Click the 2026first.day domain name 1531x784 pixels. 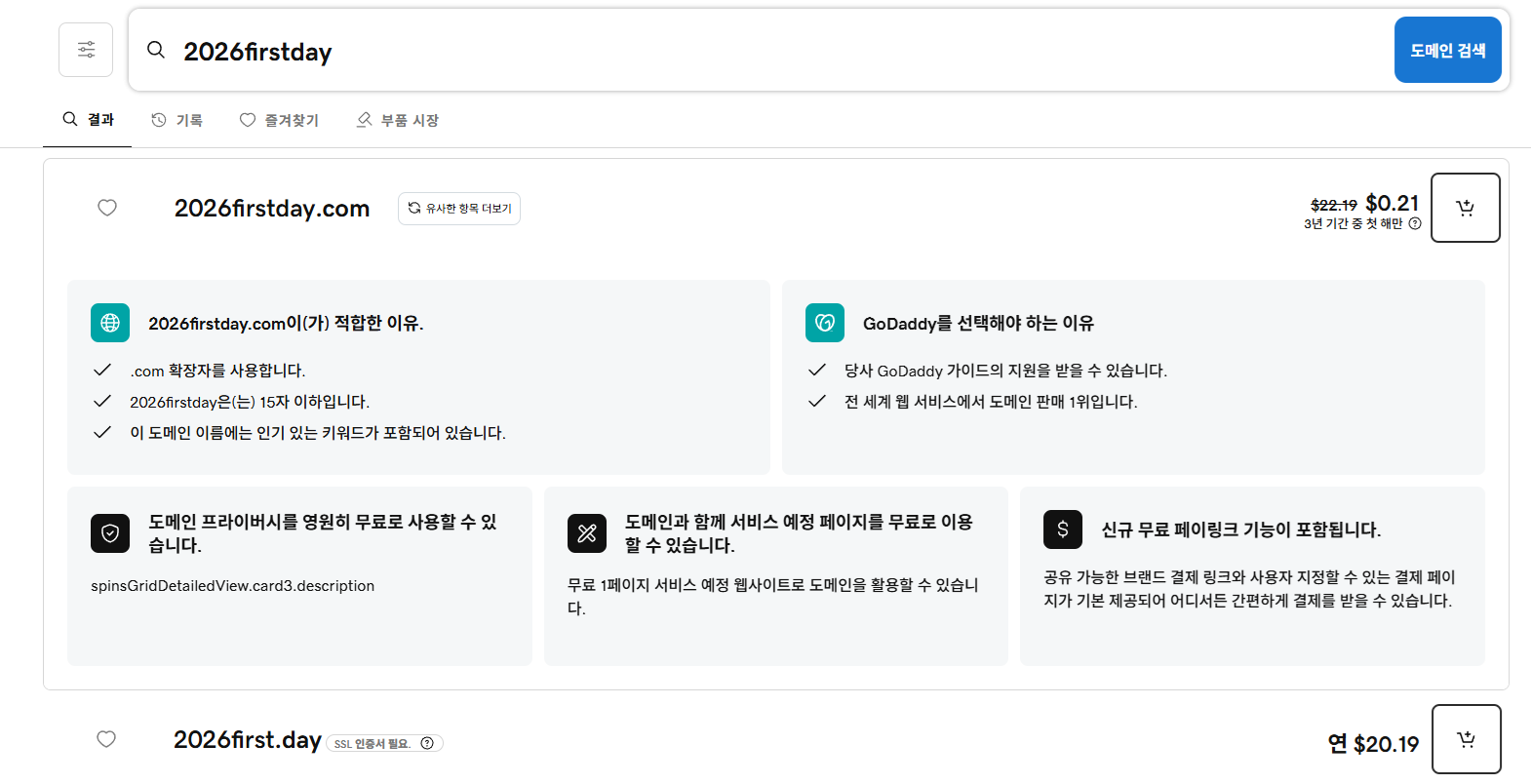click(248, 740)
